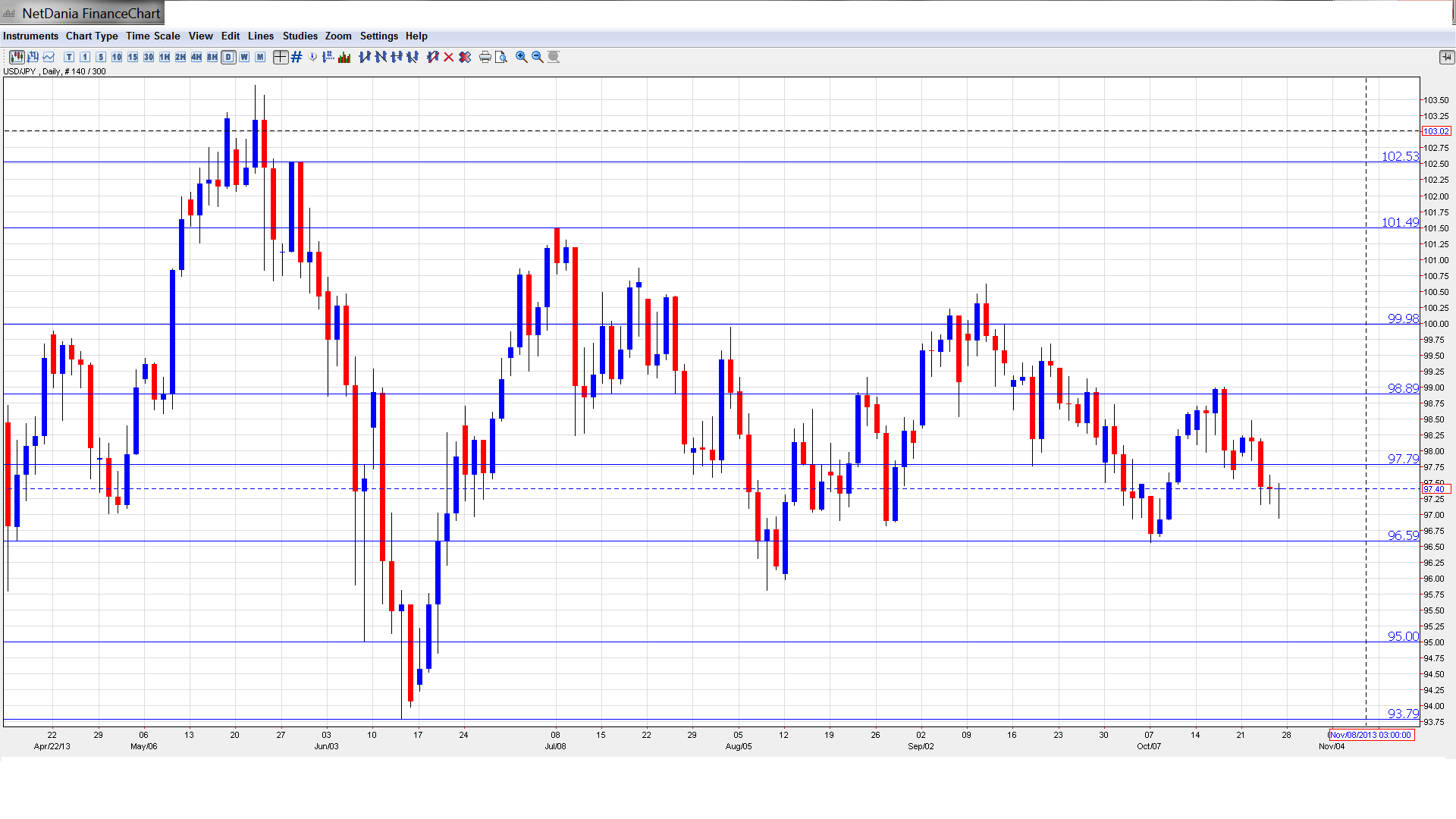1456x819 pixels.
Task: Toggle the crosshair cursor button
Action: click(x=281, y=57)
